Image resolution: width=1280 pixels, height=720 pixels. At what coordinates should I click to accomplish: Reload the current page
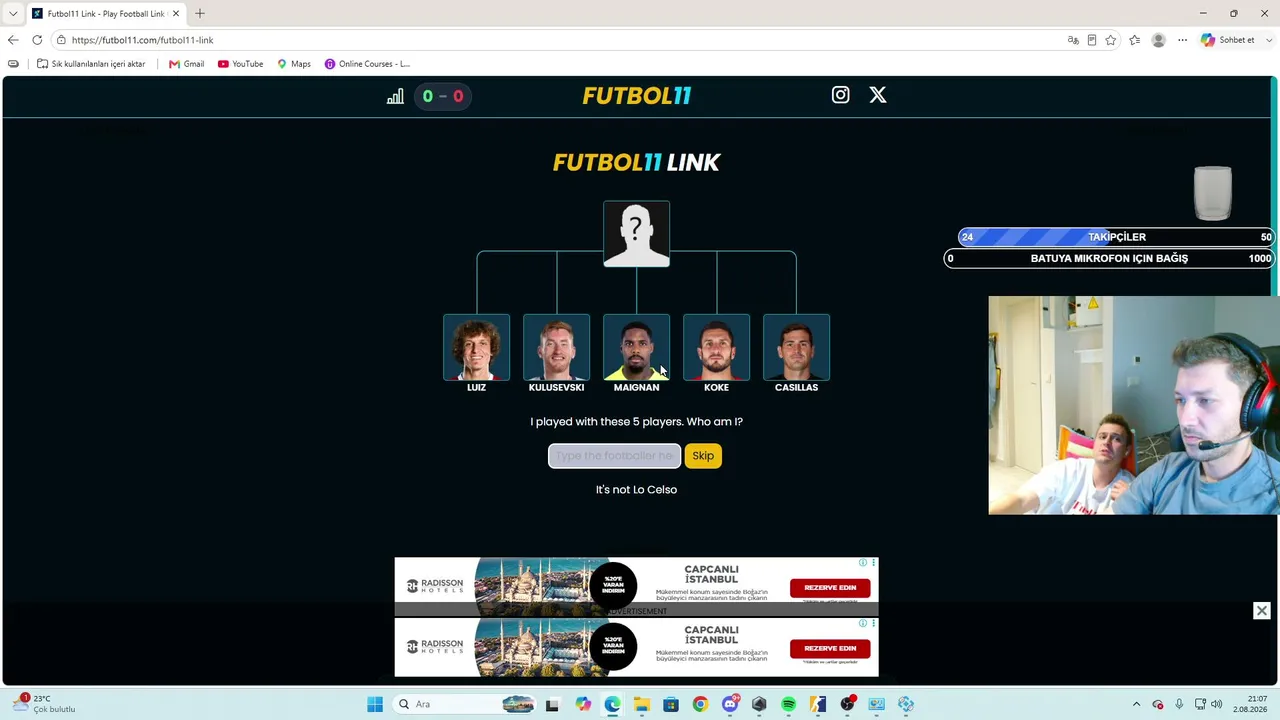pos(37,40)
